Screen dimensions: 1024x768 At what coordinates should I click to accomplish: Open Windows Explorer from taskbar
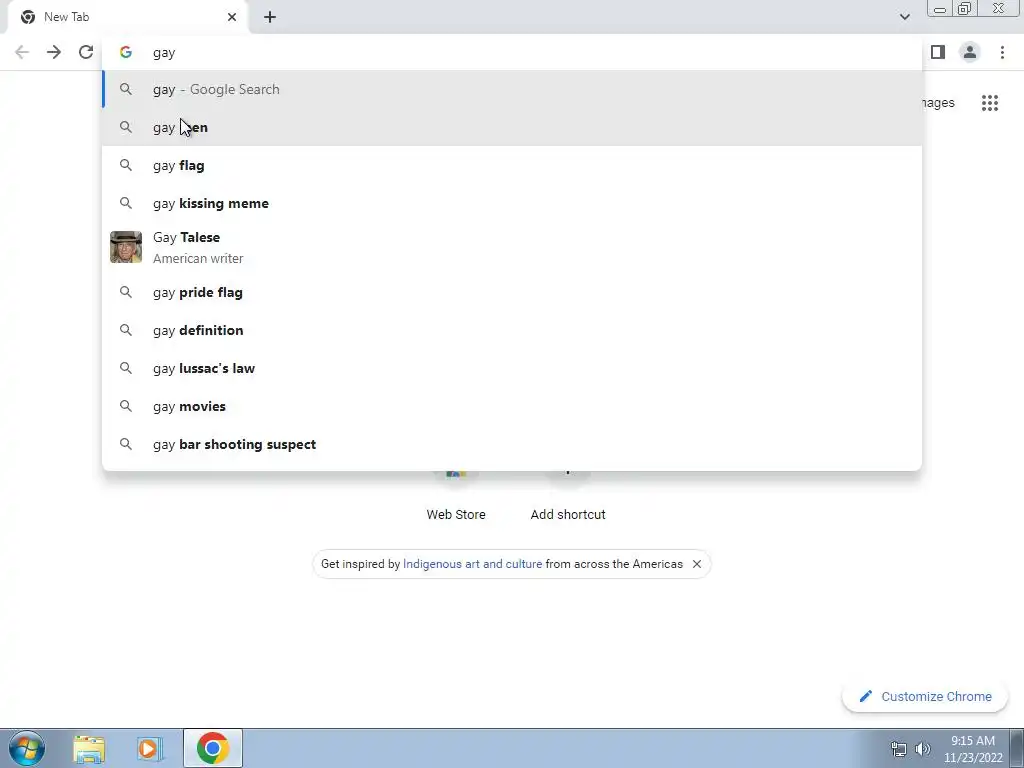click(x=89, y=748)
